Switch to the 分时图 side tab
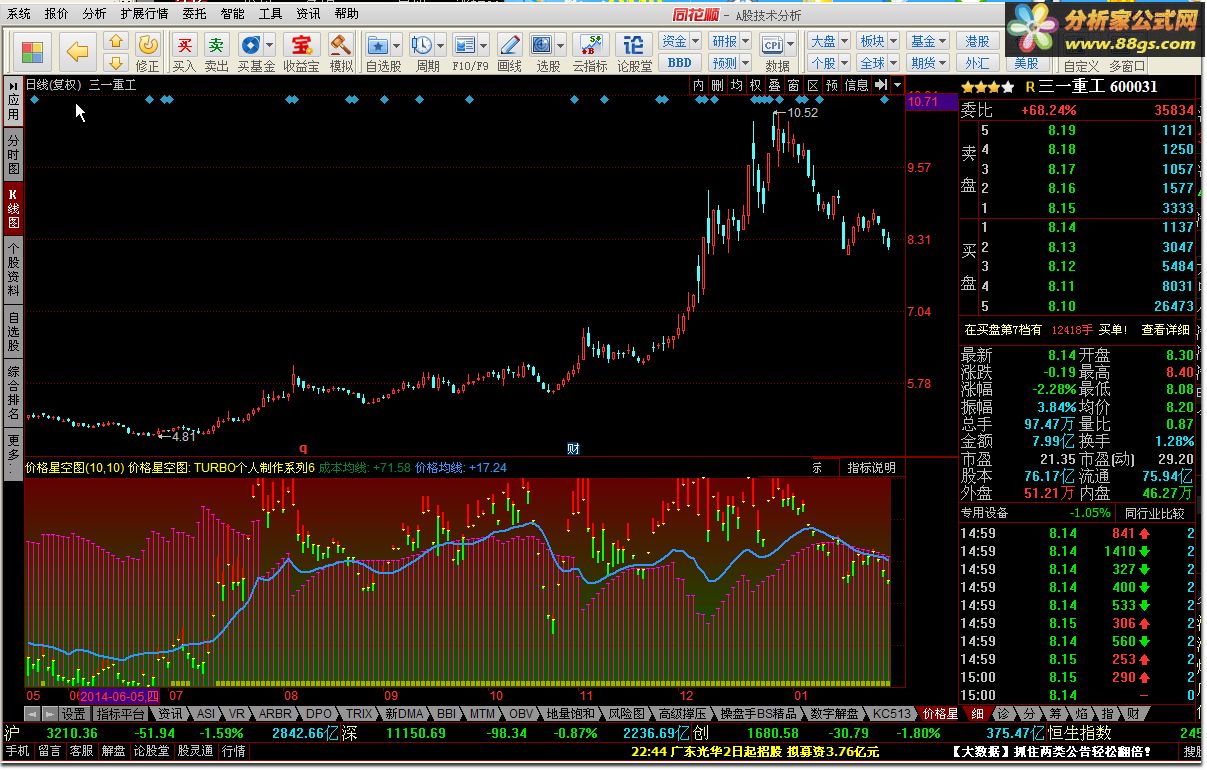This screenshot has width=1207, height=770. [13, 155]
